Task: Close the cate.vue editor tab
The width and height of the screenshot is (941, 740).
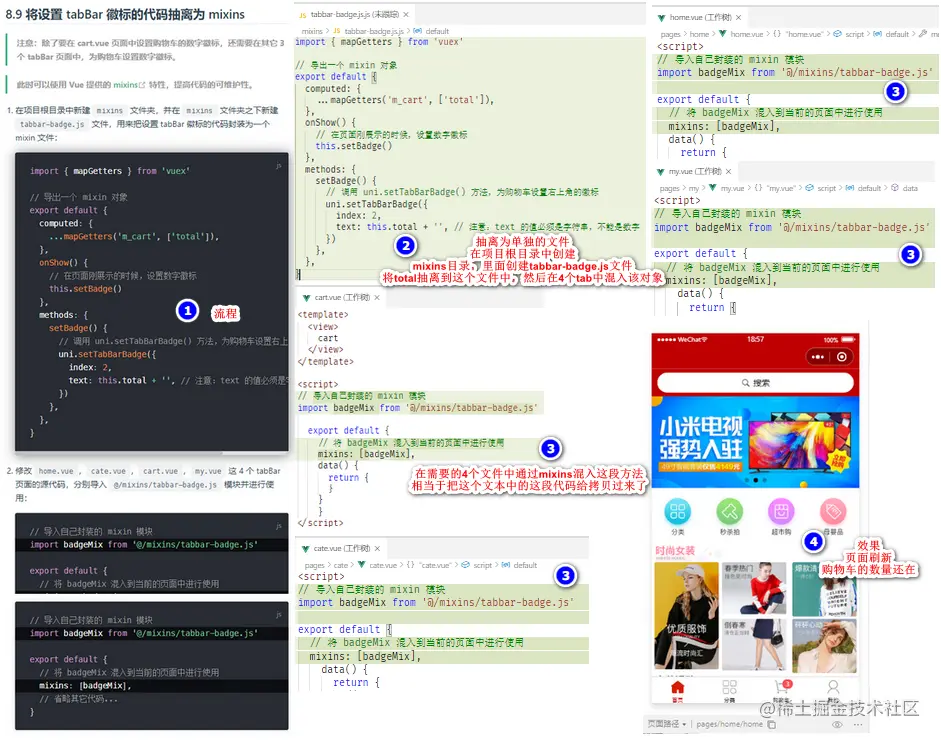Action: coord(377,549)
